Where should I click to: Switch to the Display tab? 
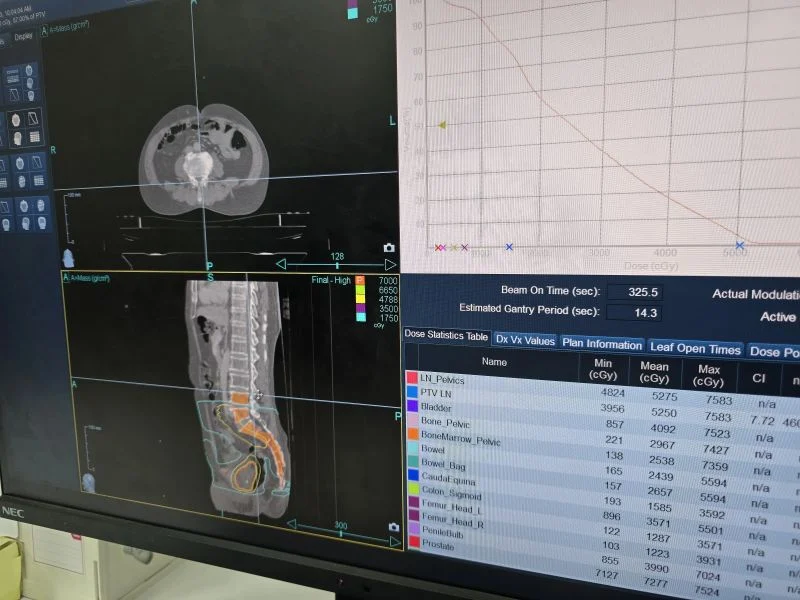click(x=22, y=37)
